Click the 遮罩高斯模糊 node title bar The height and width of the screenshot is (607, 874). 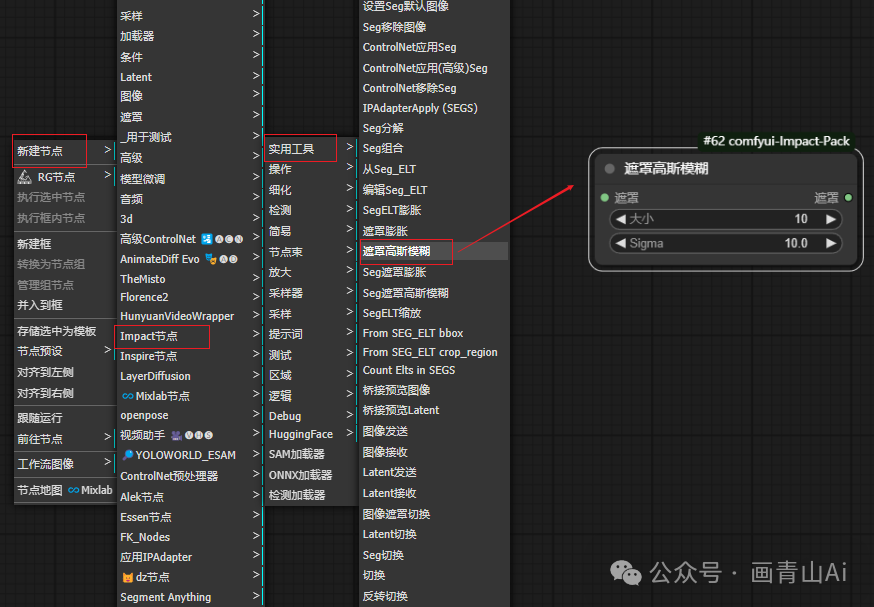726,168
